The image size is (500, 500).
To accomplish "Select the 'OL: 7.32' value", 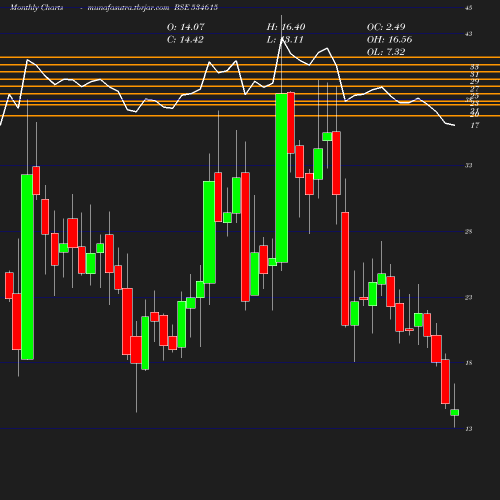I will (x=386, y=52).
